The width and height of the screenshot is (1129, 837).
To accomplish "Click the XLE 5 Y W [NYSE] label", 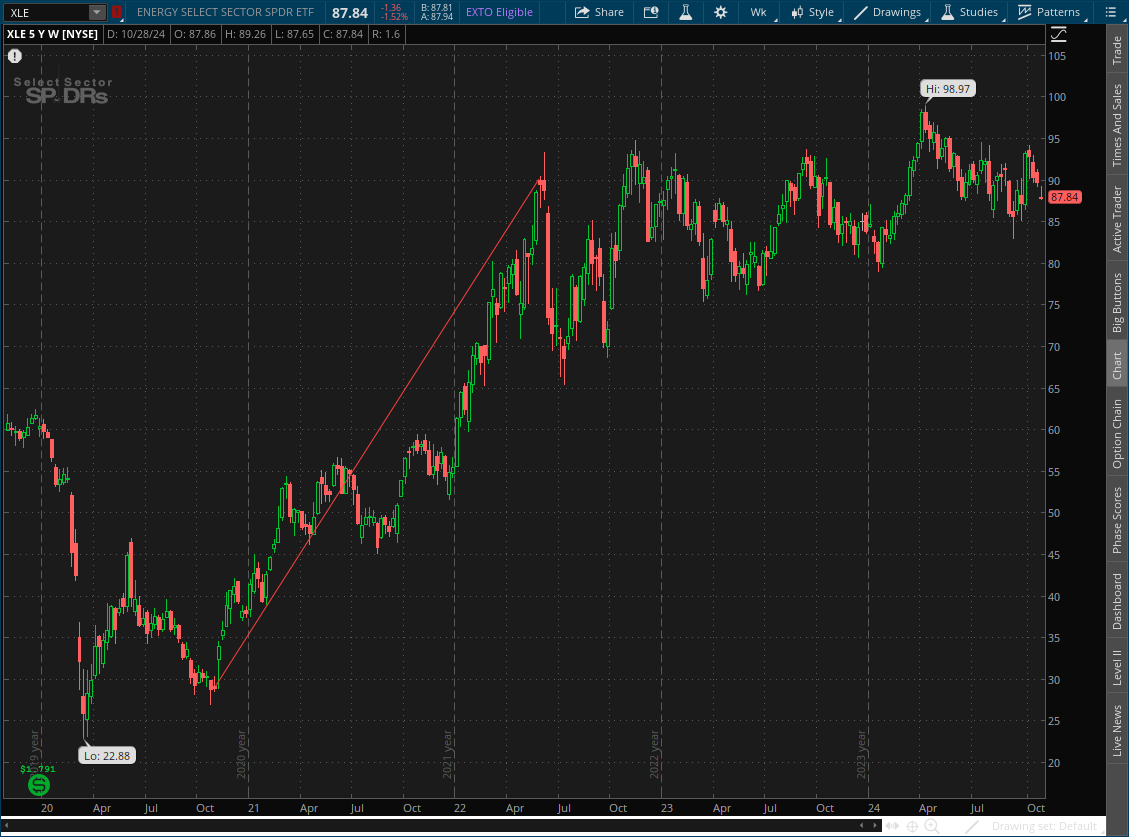I will point(52,34).
